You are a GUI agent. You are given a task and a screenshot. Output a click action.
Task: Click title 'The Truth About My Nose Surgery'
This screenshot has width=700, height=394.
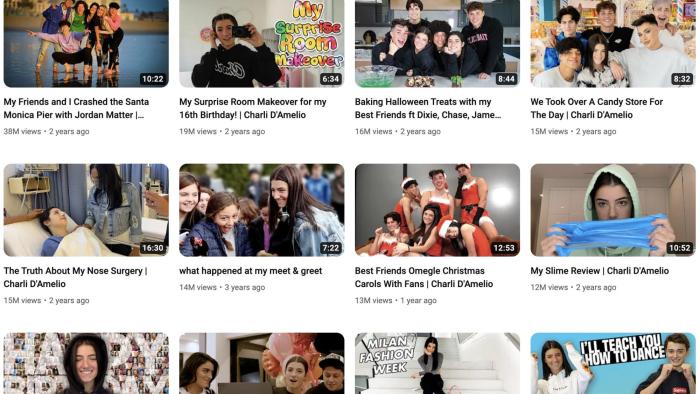click(75, 277)
